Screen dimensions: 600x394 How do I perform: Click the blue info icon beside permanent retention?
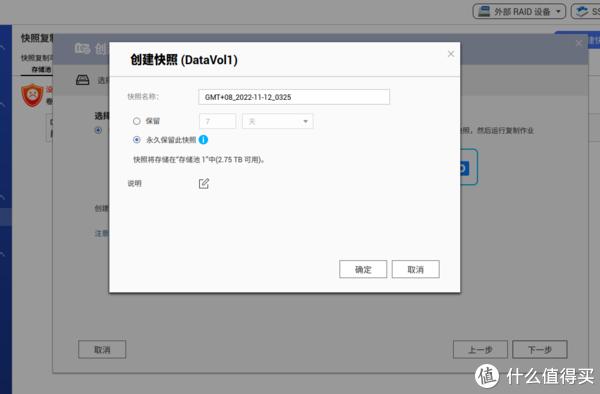203,140
